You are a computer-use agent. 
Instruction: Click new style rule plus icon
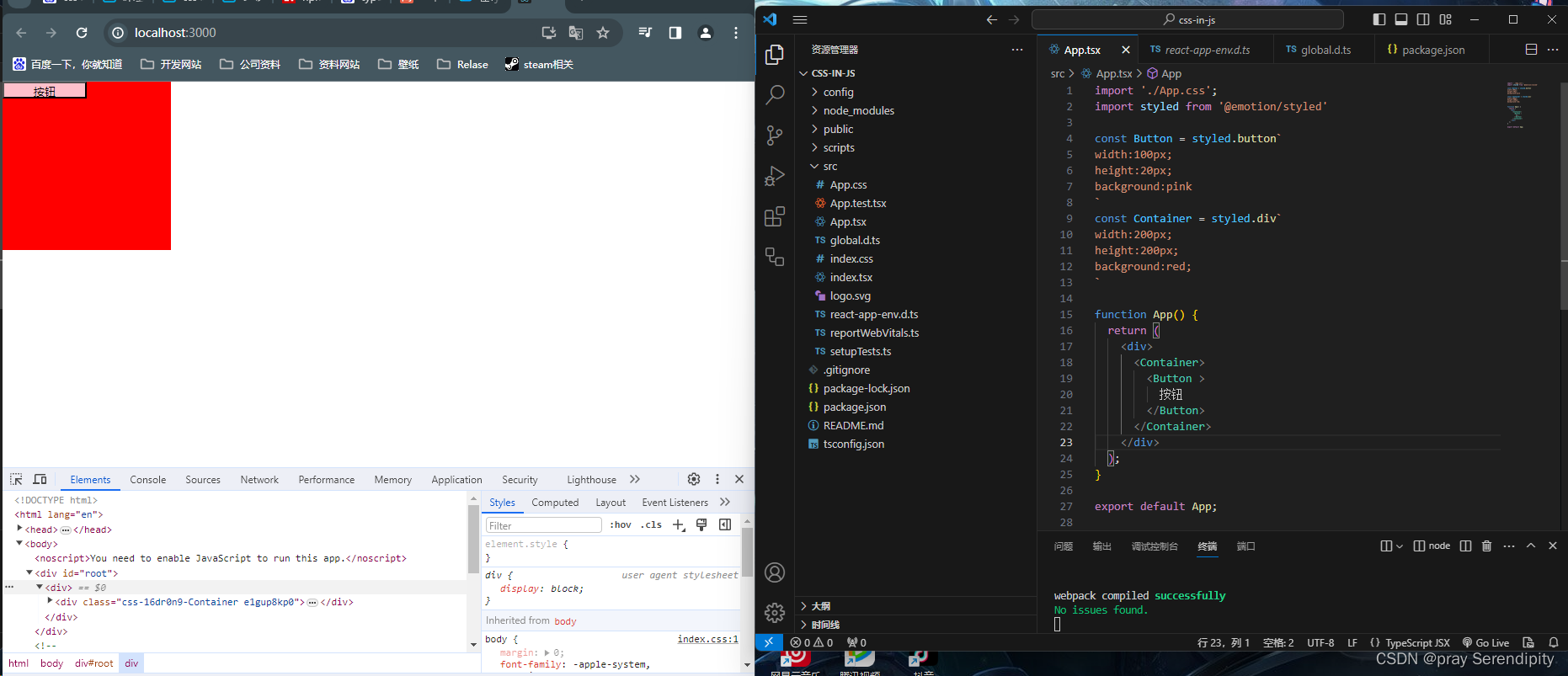pyautogui.click(x=679, y=524)
